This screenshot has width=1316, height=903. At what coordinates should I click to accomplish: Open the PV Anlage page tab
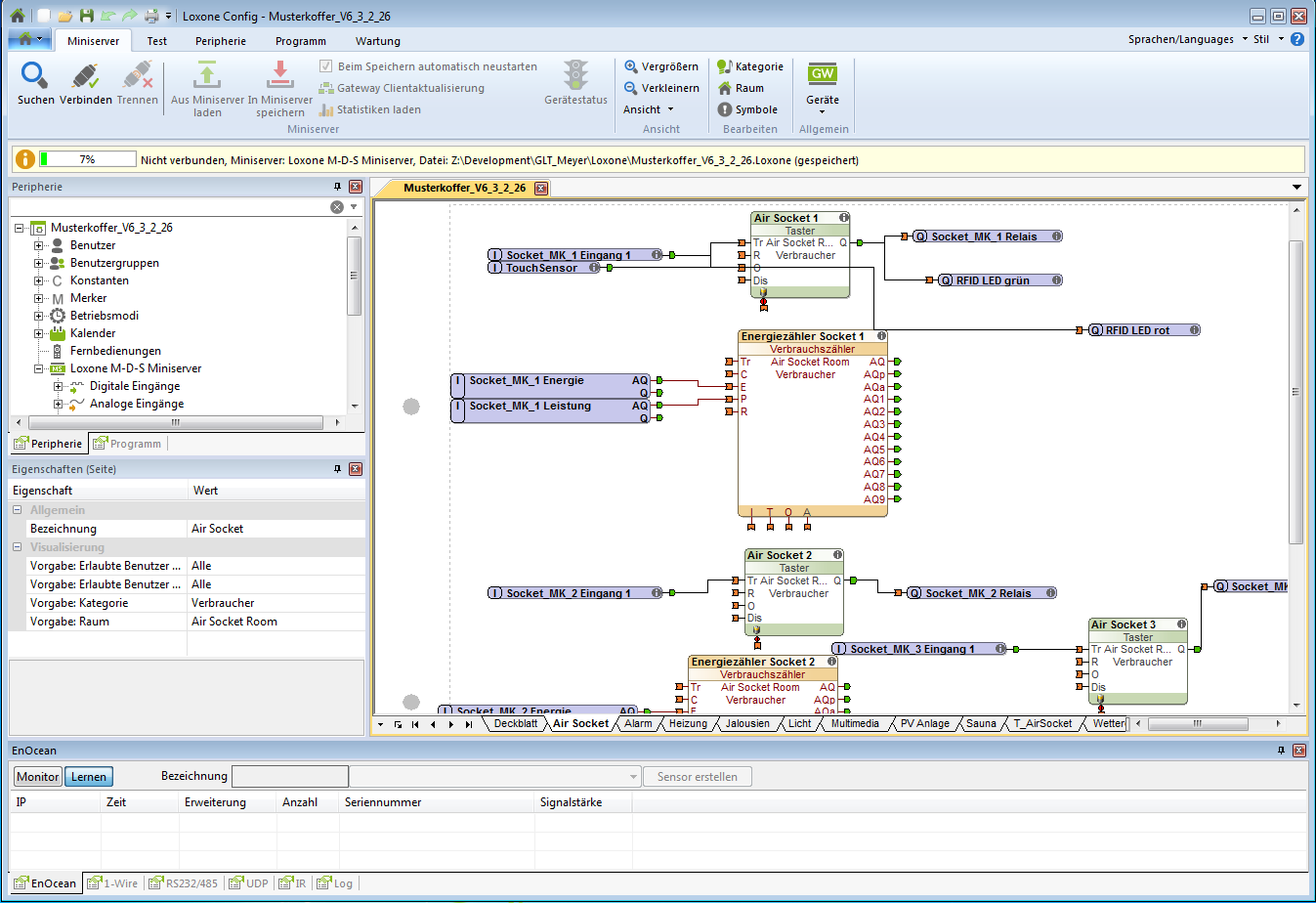tap(924, 724)
